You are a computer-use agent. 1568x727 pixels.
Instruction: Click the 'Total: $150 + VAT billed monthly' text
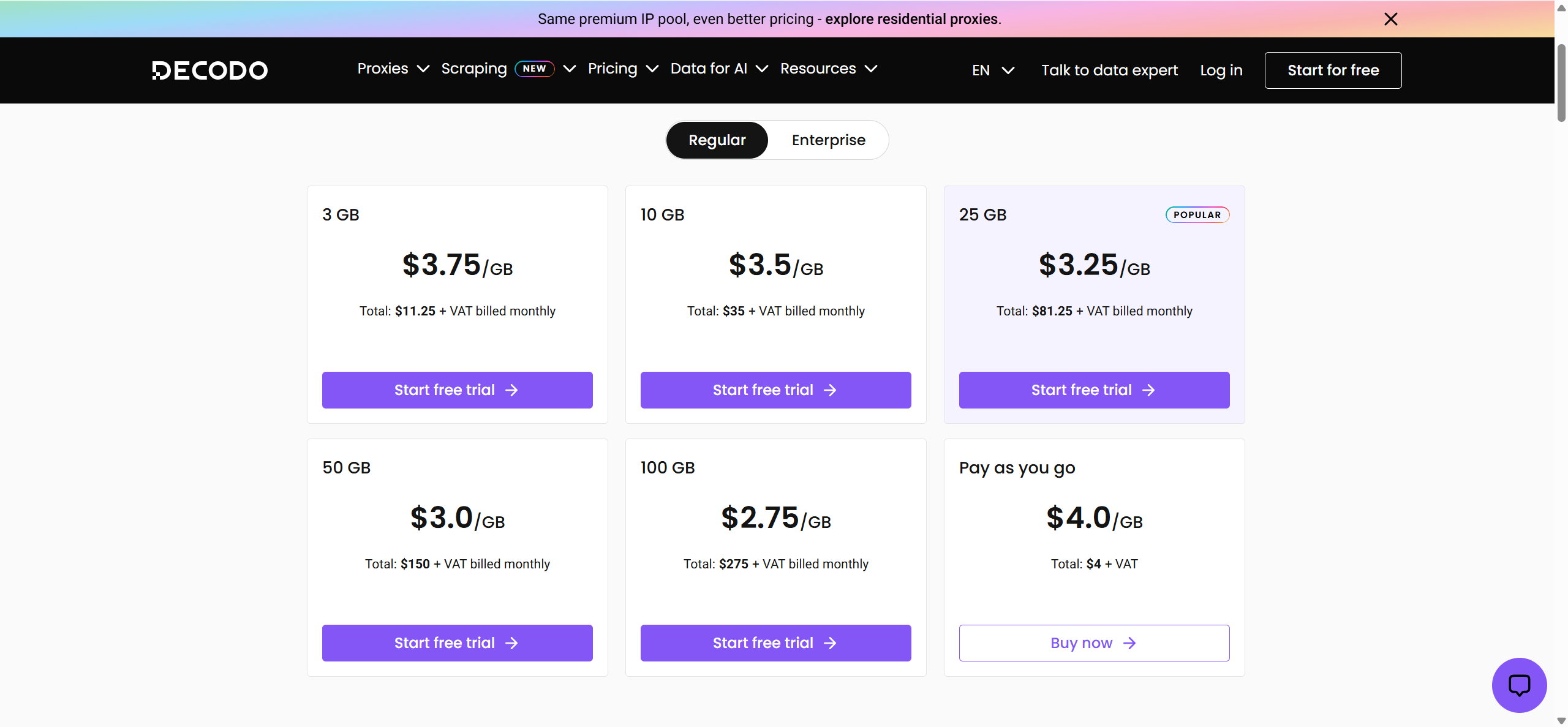click(x=457, y=564)
